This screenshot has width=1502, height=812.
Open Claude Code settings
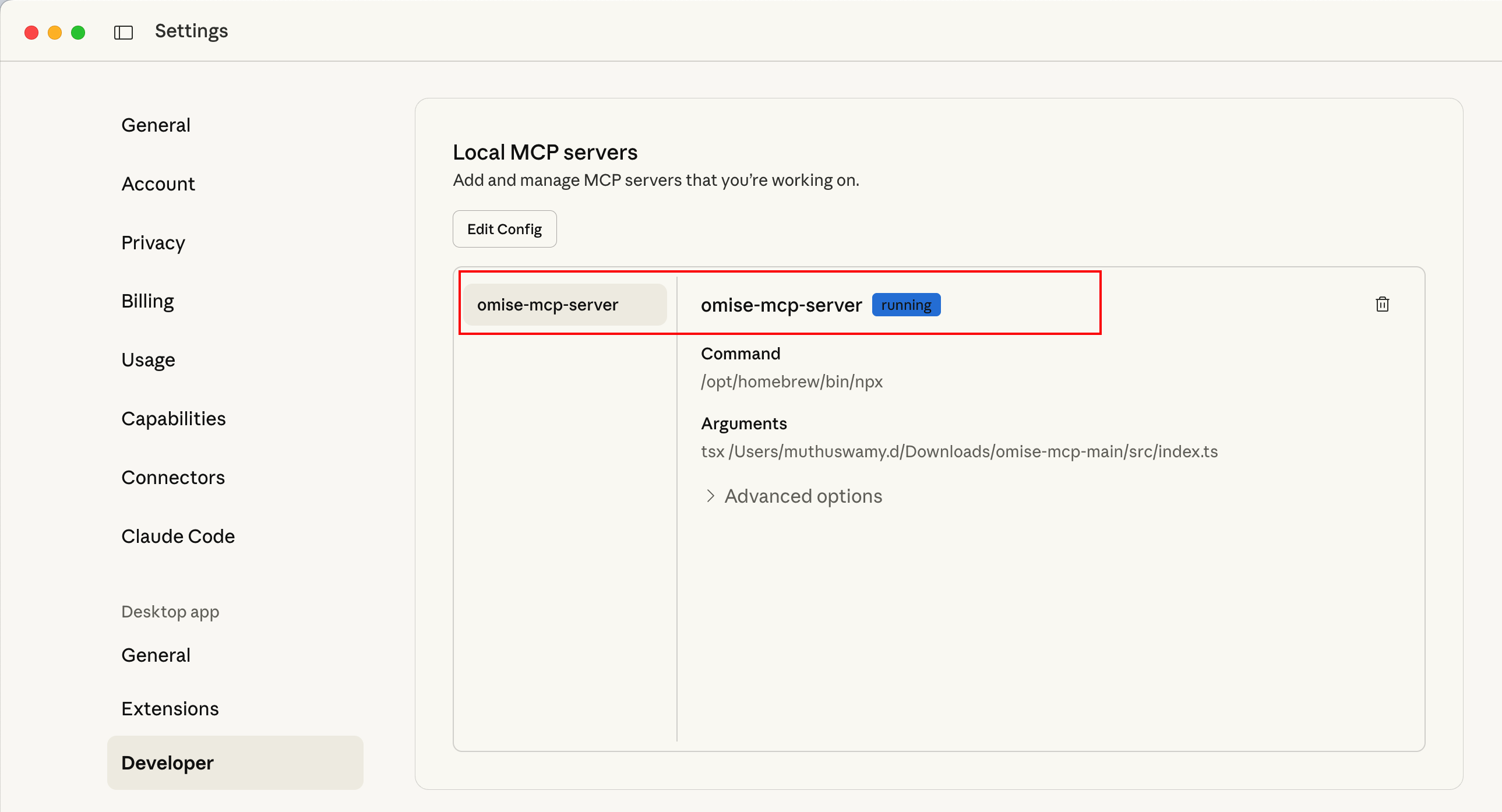pos(178,536)
